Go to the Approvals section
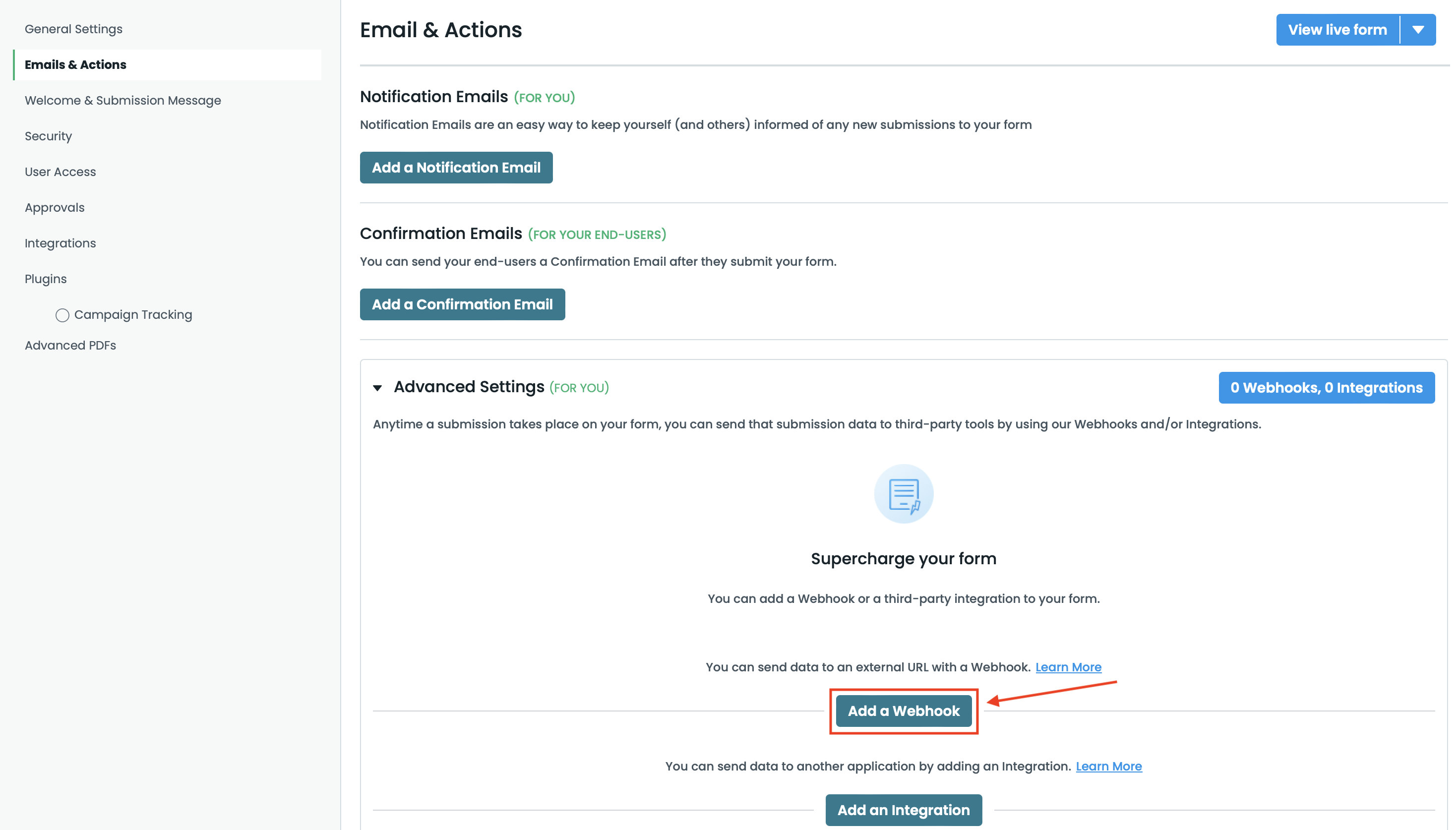1456x830 pixels. point(54,207)
